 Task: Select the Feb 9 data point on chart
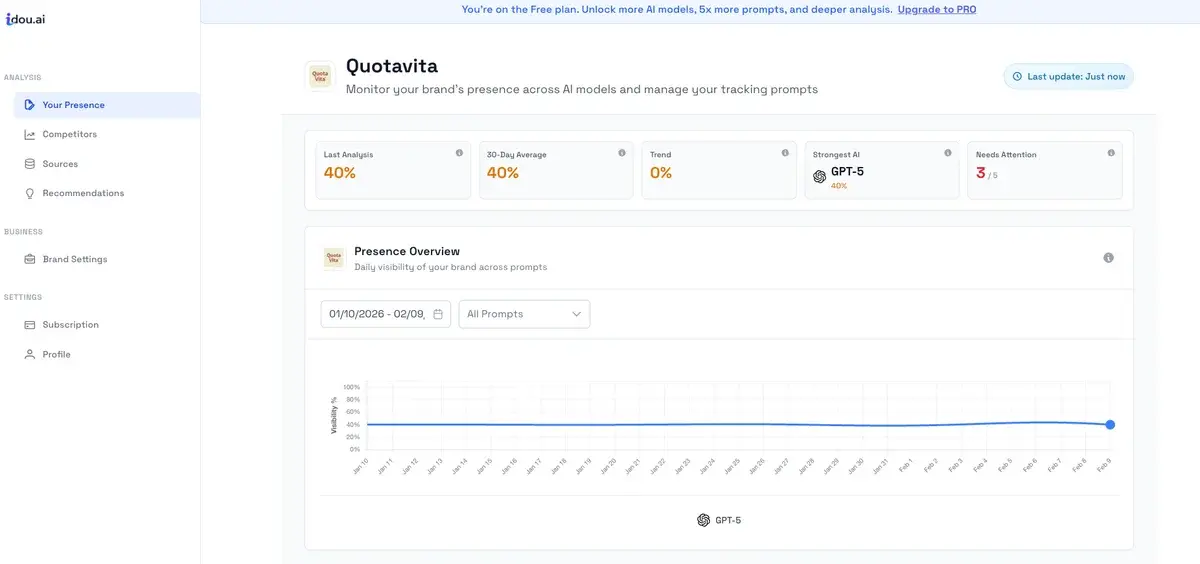(1110, 425)
